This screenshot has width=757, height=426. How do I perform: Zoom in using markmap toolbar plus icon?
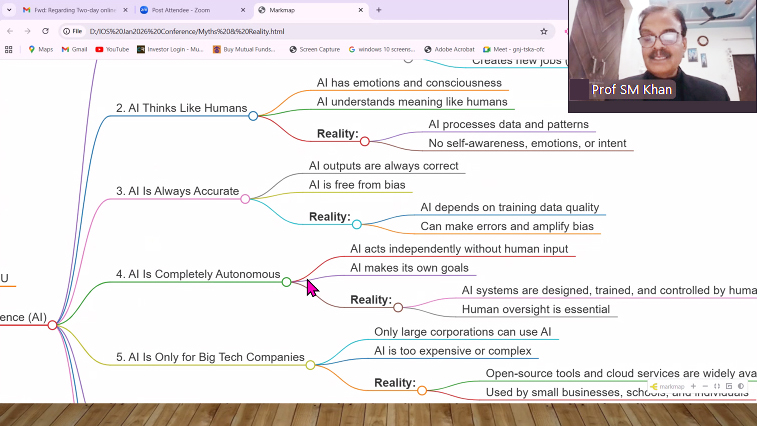[695, 386]
